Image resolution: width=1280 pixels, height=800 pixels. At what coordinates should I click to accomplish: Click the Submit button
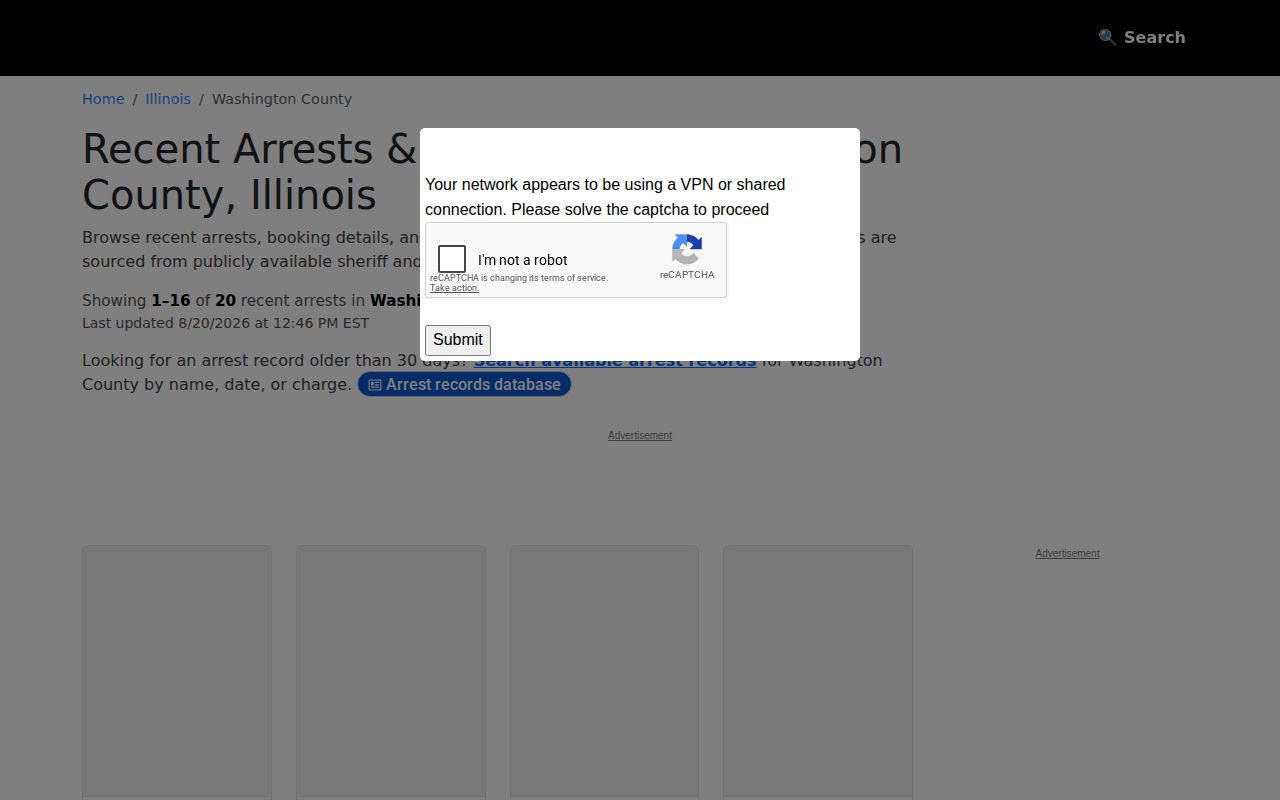click(458, 340)
